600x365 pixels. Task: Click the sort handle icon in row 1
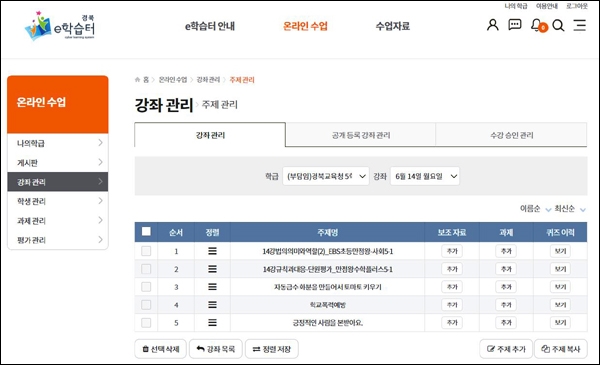coord(212,251)
